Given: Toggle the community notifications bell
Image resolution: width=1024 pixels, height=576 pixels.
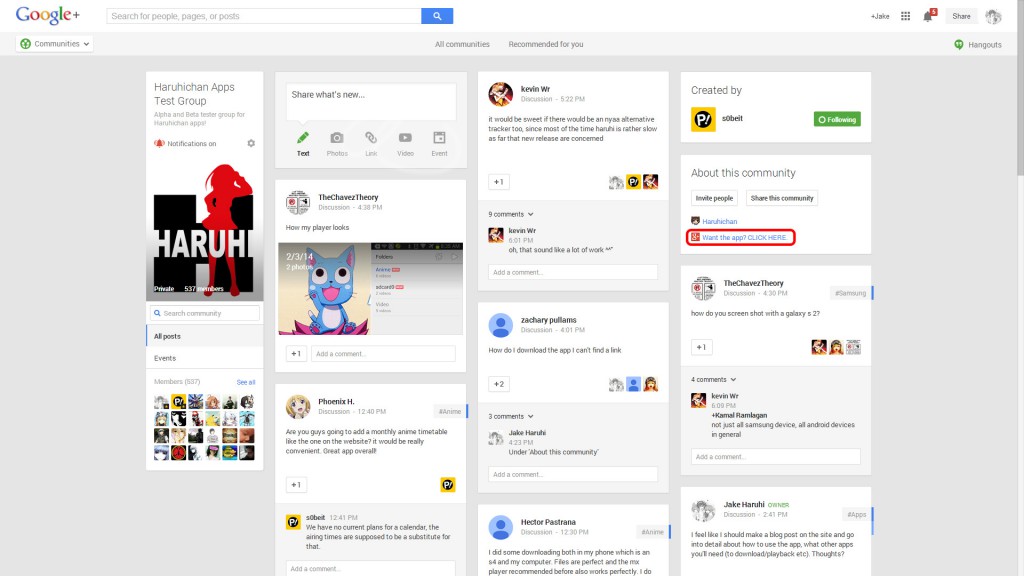Looking at the screenshot, I should (159, 143).
